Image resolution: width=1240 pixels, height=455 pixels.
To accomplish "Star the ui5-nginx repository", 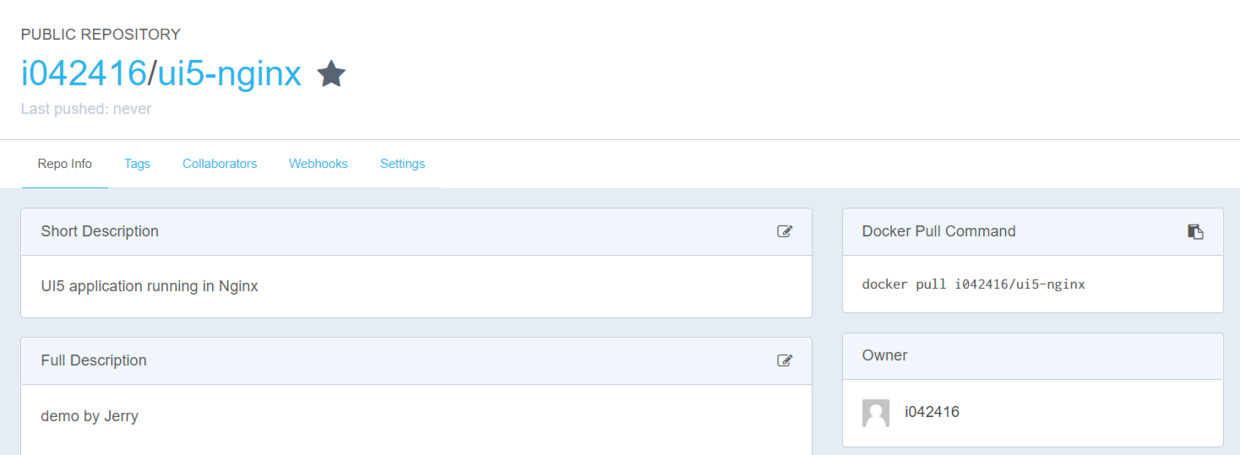I will tap(331, 74).
